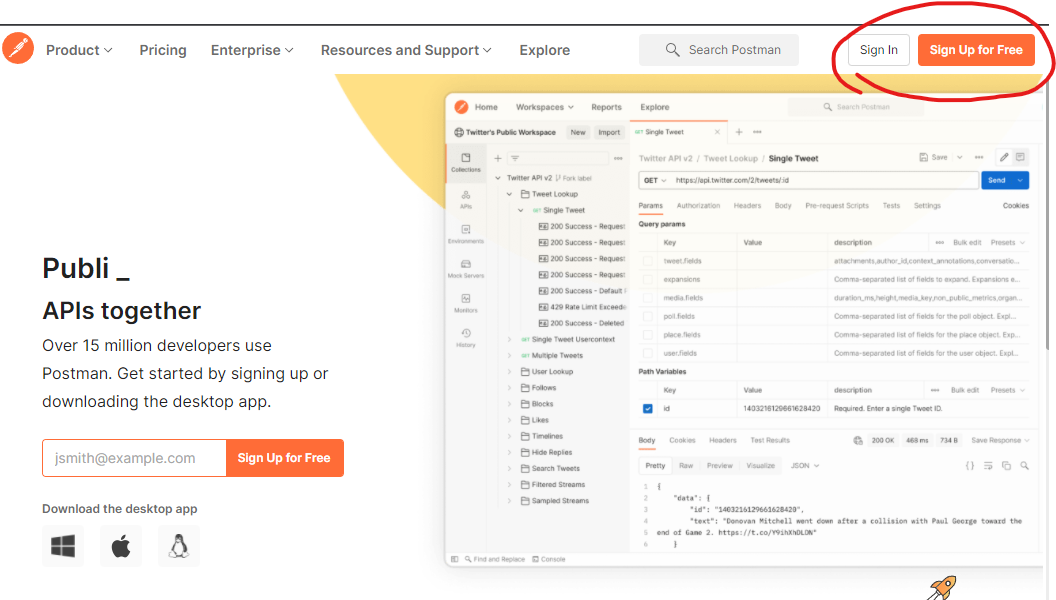Open the Enterprise dropdown menu
1056x600 pixels.
coord(252,50)
